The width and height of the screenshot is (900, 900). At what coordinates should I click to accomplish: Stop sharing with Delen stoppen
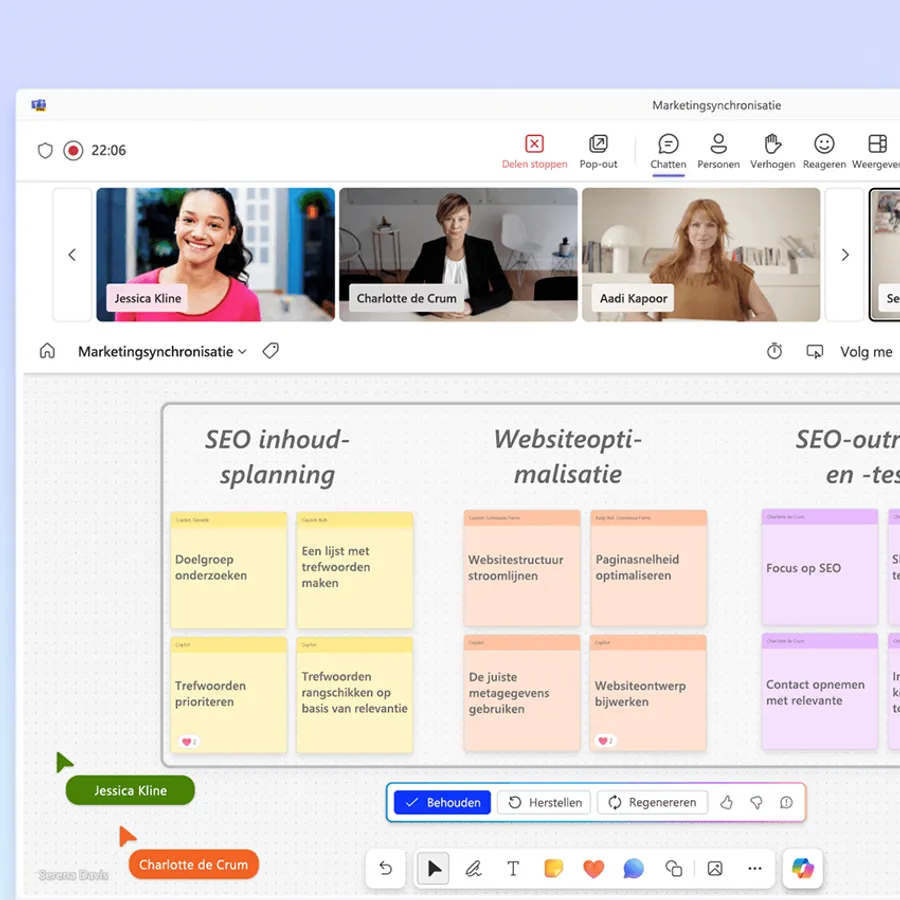(534, 152)
